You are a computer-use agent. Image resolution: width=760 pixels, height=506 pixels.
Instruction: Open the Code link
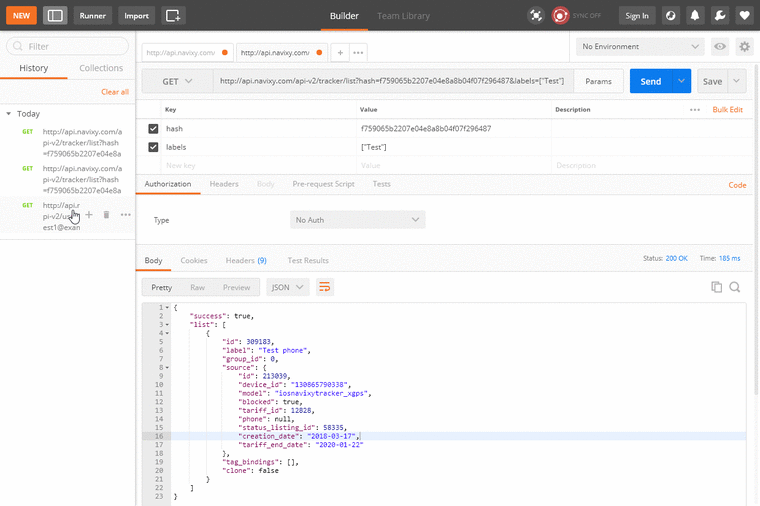[737, 185]
